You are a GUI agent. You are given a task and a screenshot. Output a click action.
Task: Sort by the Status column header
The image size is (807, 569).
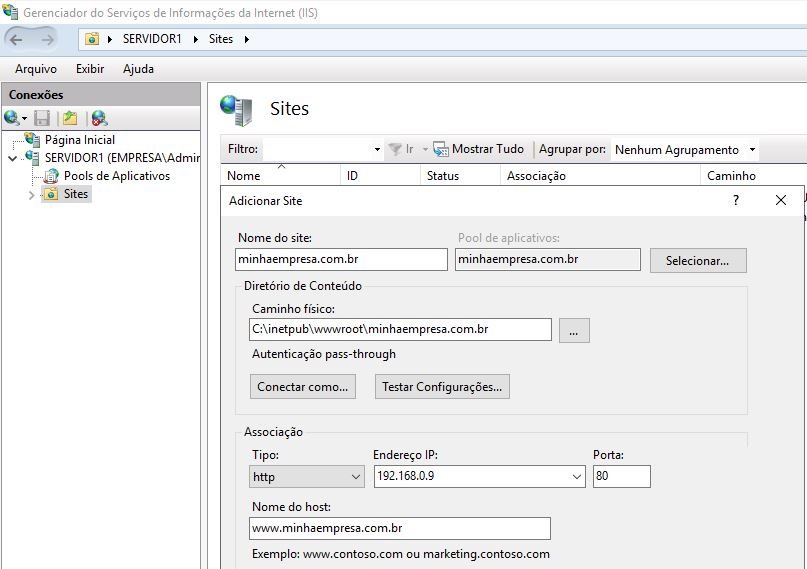pos(460,175)
